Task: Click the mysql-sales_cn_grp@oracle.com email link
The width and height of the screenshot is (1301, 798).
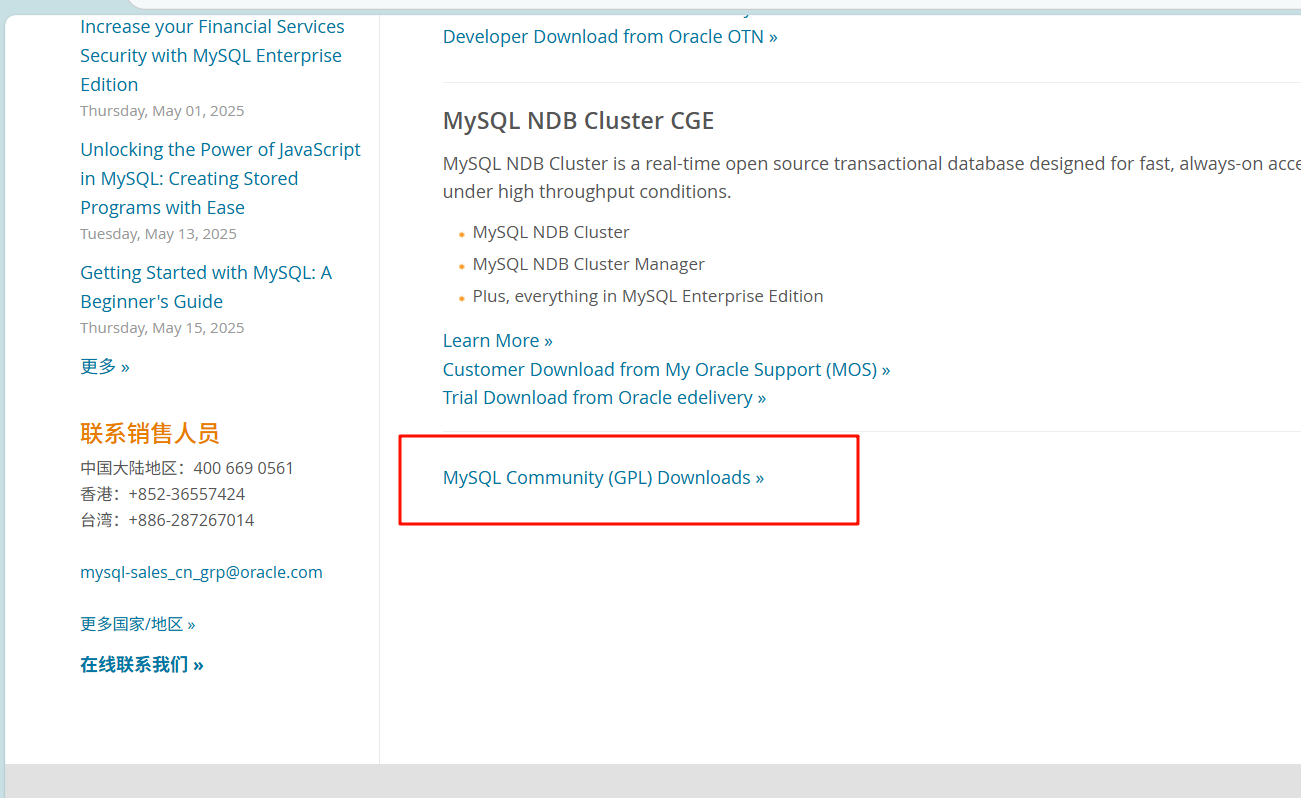Action: coord(201,573)
